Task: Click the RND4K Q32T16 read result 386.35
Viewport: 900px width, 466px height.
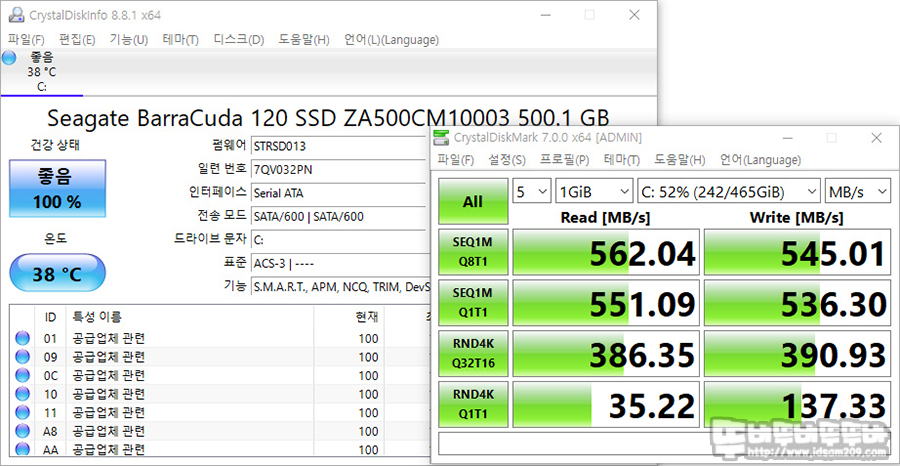Action: pos(606,354)
